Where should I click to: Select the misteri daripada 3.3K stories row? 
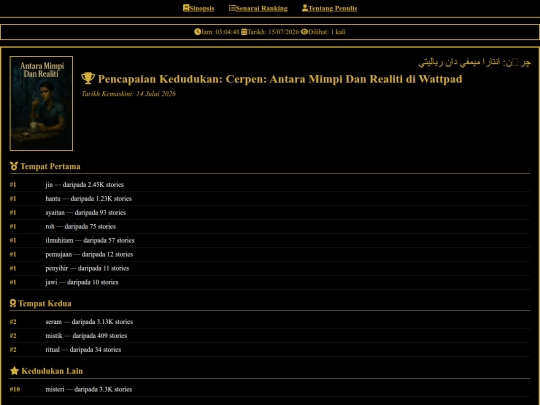(270, 389)
